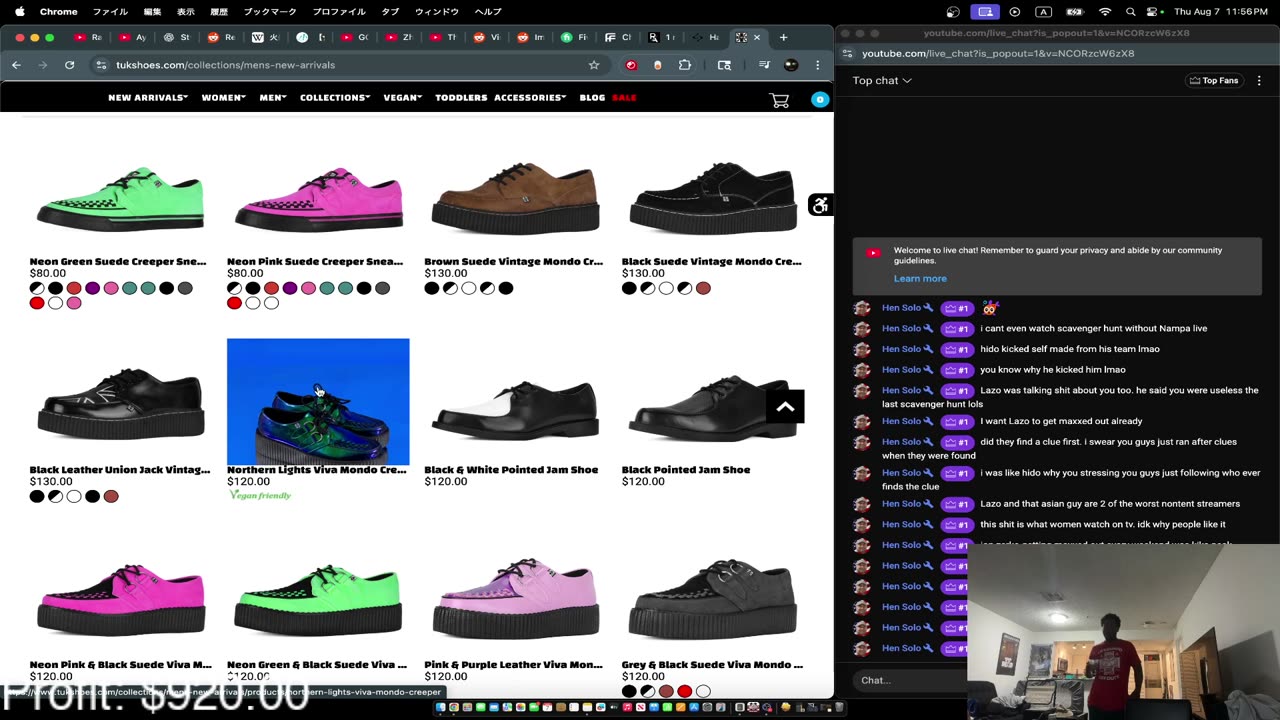The width and height of the screenshot is (1280, 720).
Task: Open the live chat three-dot options menu
Action: 1259,80
